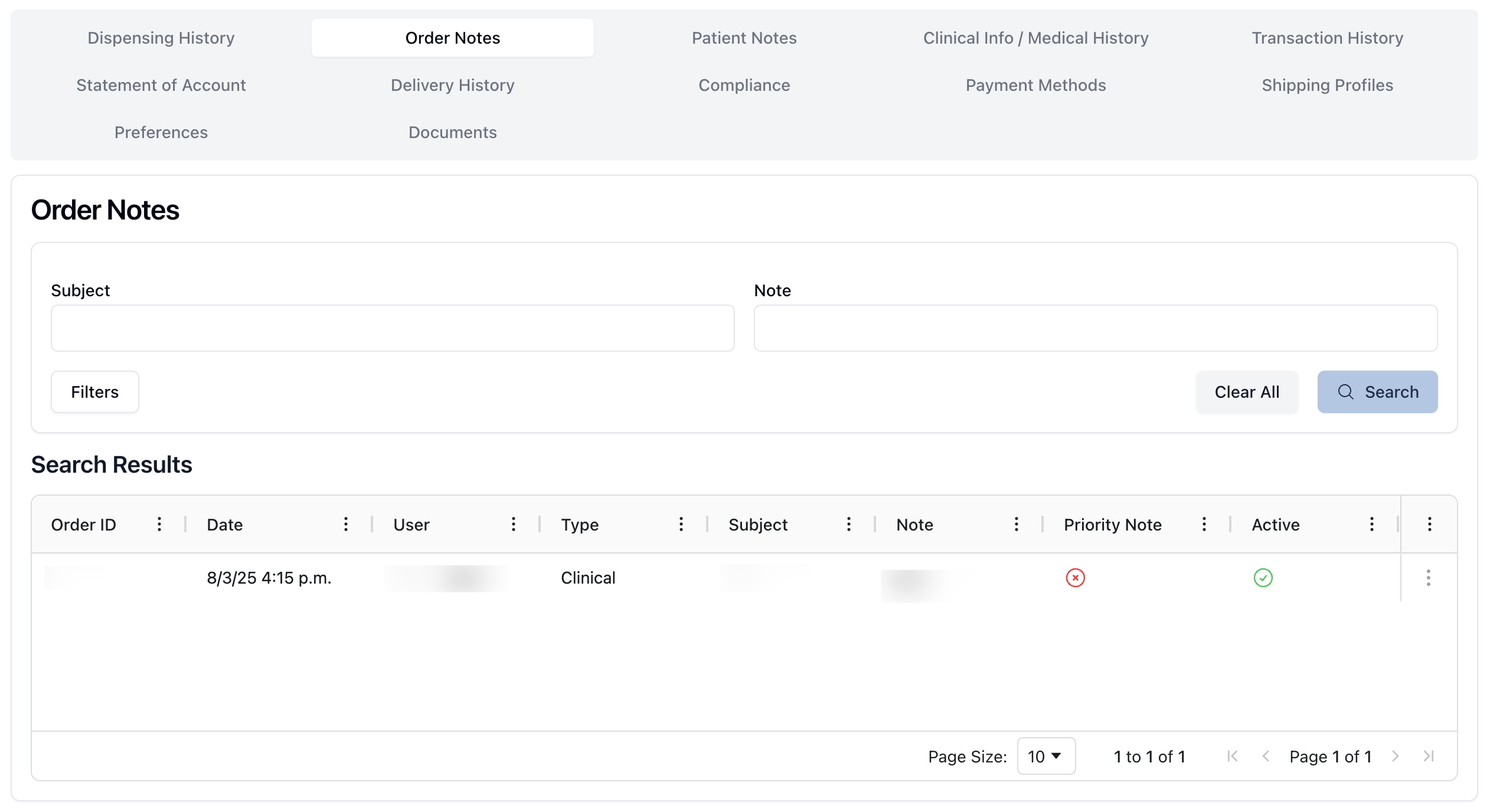Click the next page arrow

coord(1396,756)
